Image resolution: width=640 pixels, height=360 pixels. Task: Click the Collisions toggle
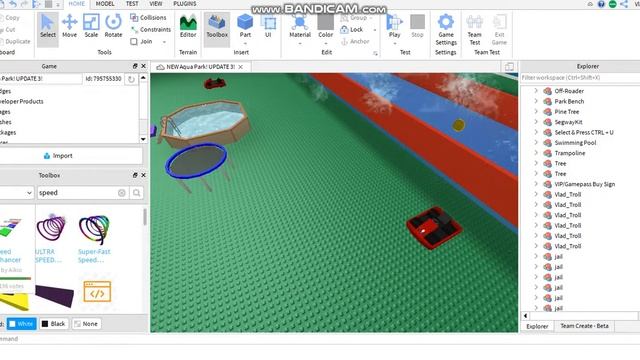tap(148, 18)
